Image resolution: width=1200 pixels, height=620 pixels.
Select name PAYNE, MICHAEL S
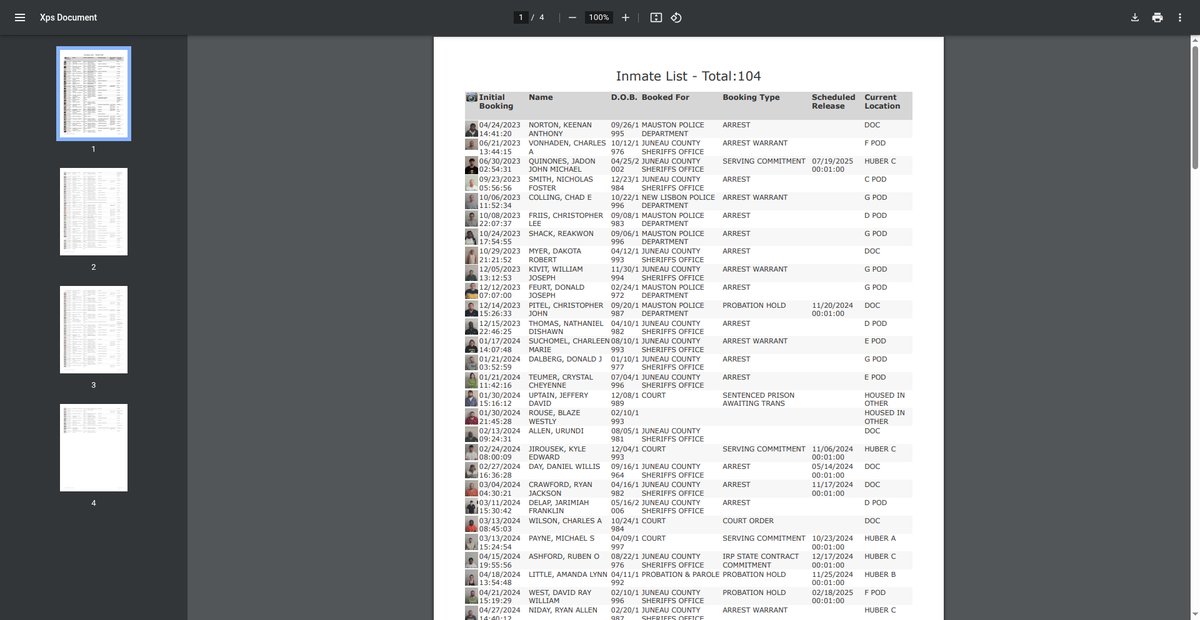click(562, 539)
